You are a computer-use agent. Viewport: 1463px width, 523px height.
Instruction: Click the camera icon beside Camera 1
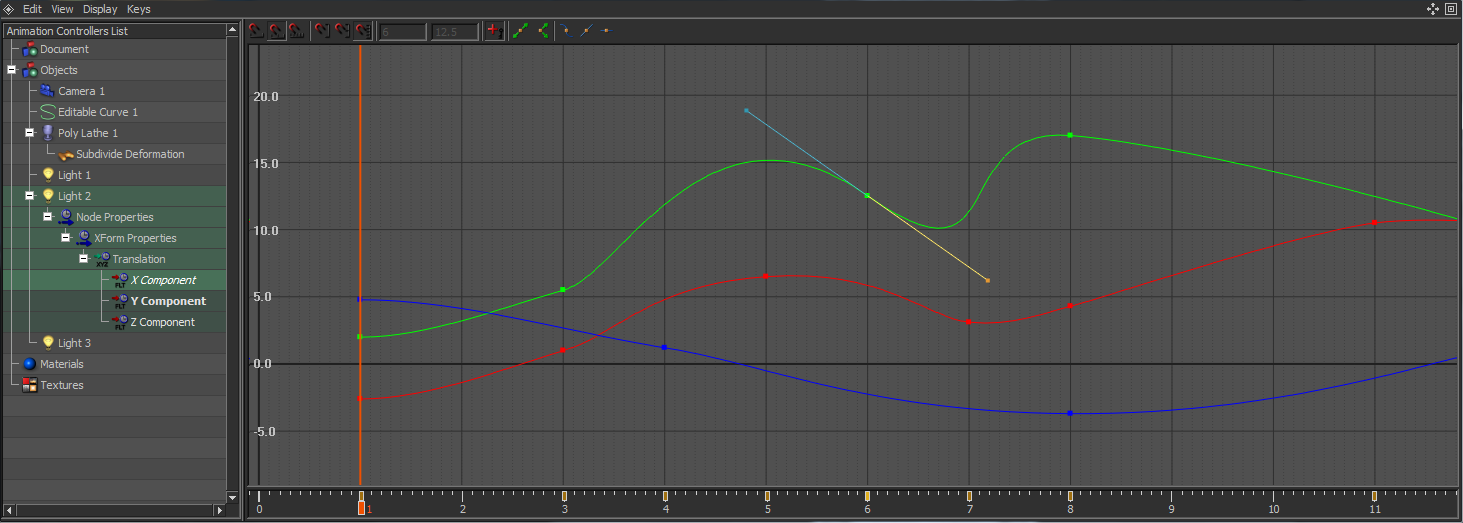tap(47, 91)
